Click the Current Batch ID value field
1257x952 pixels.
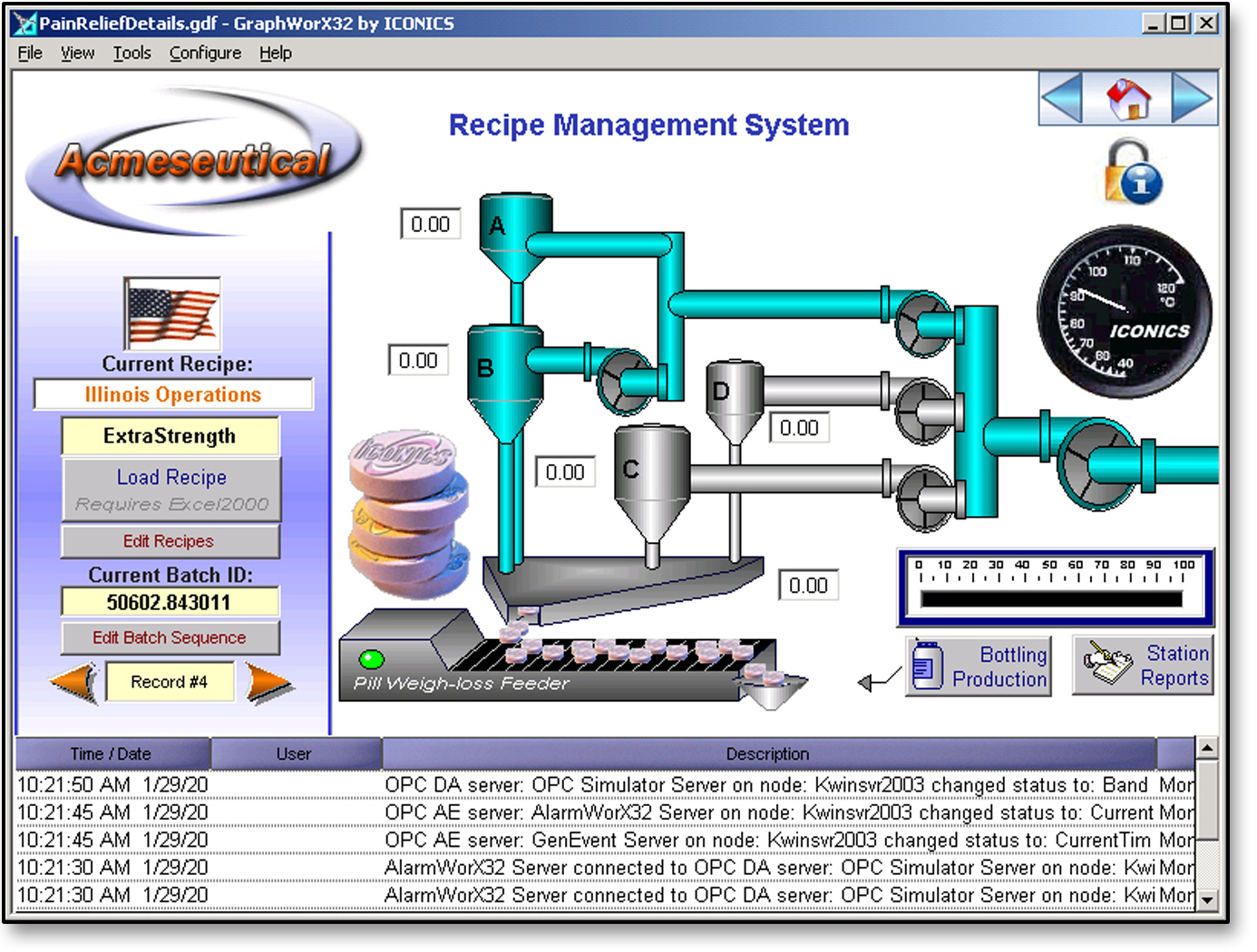click(171, 602)
